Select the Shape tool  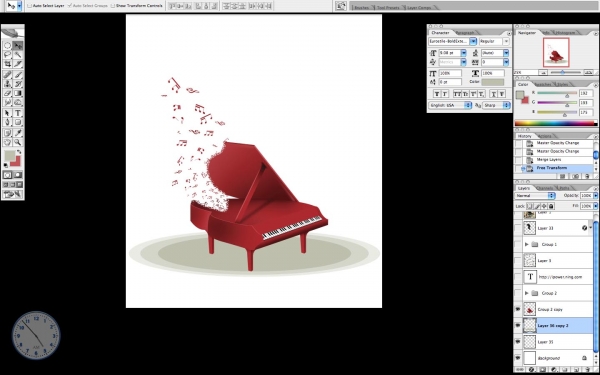18,122
